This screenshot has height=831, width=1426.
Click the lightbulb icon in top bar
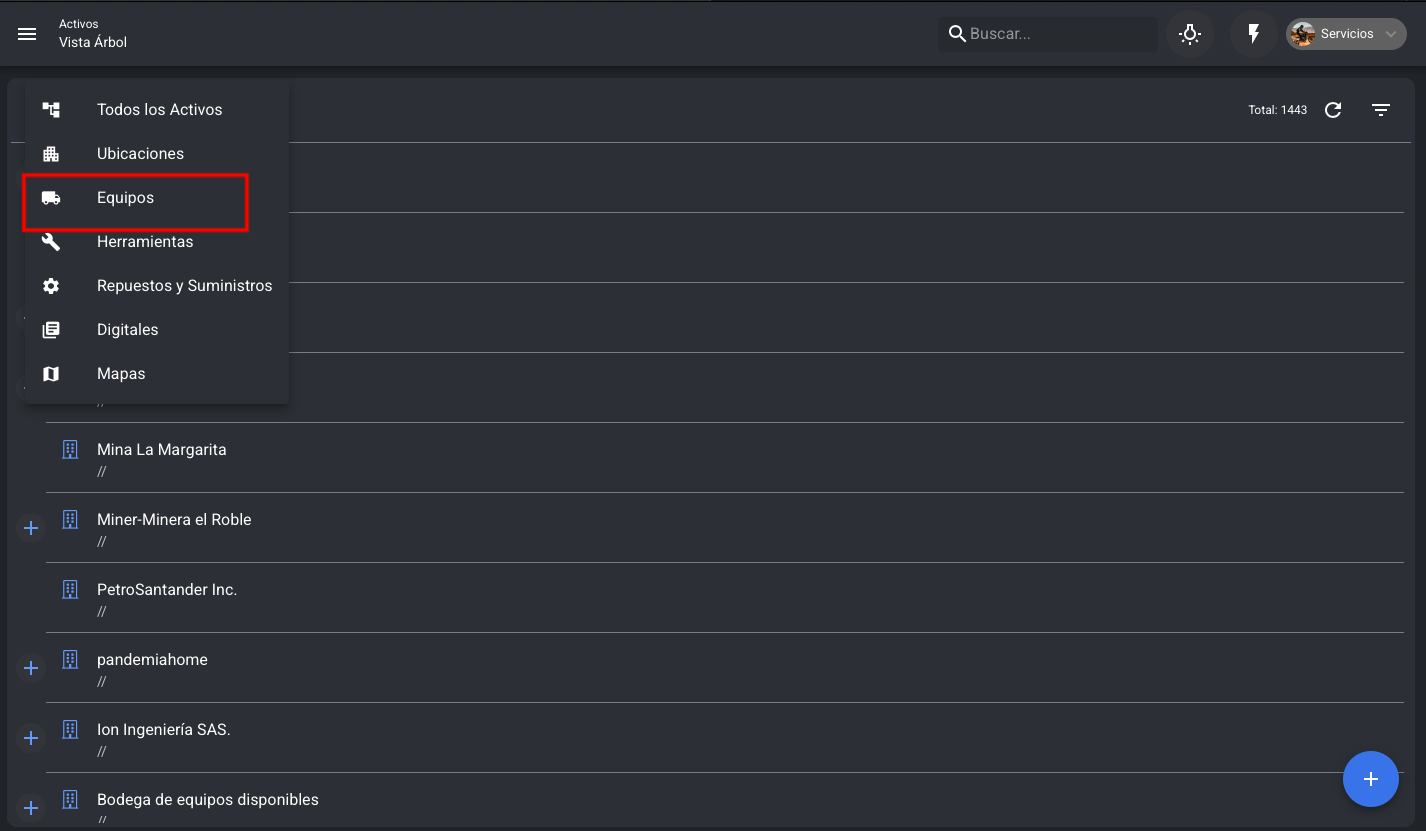point(1189,34)
